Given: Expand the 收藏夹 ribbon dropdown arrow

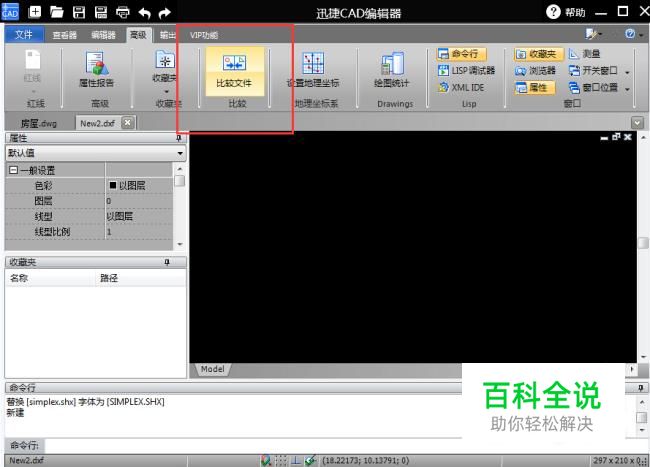Looking at the screenshot, I should coord(166,92).
